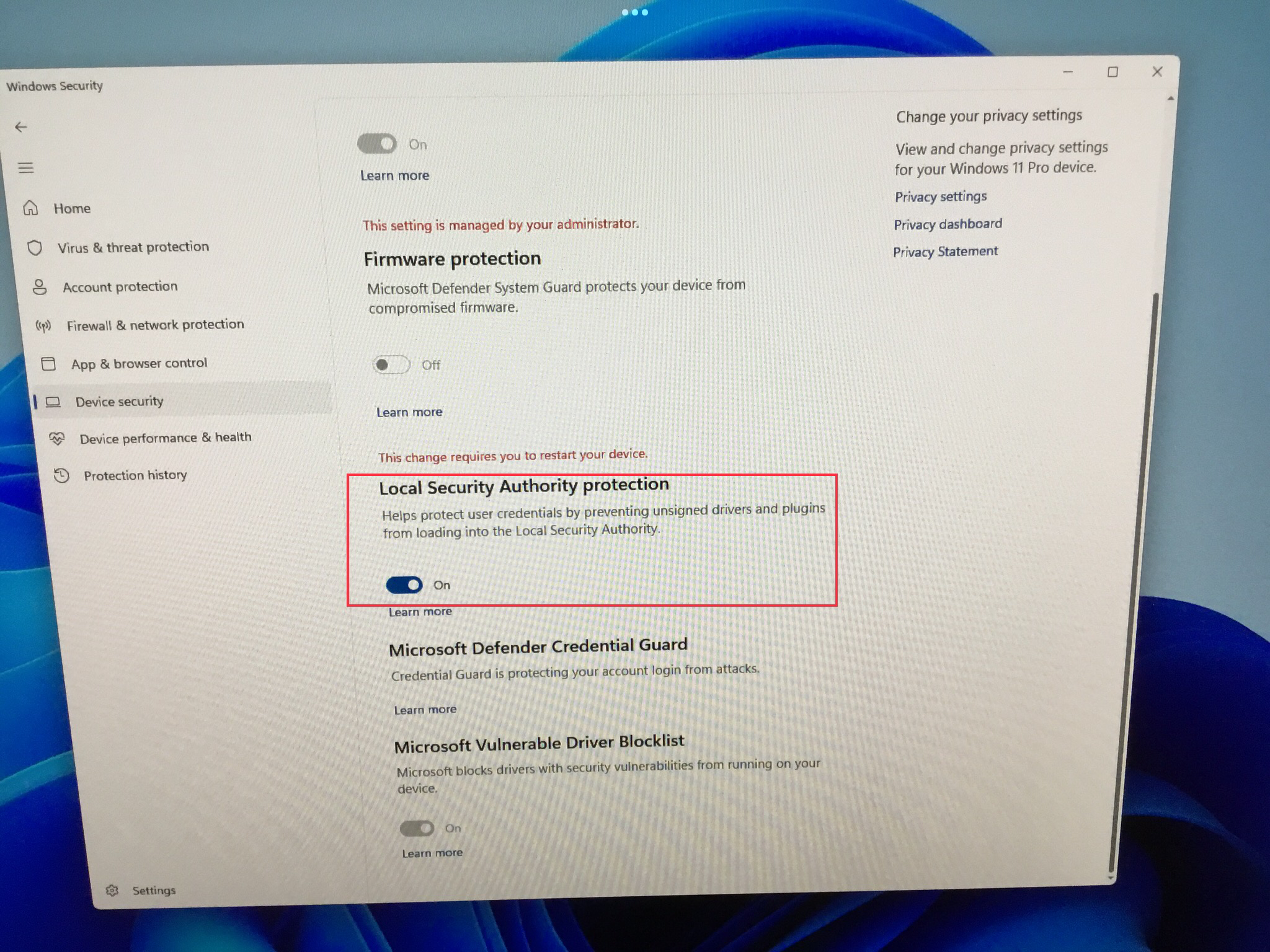1270x952 pixels.
Task: Select Device security in sidebar
Action: coord(119,402)
